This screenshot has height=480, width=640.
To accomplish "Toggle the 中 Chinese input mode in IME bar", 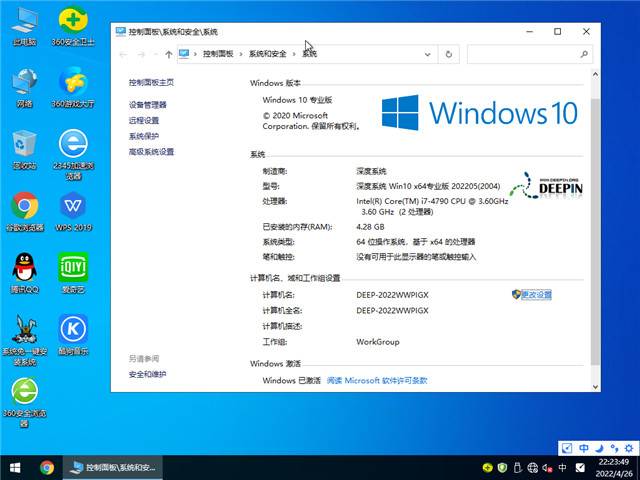I will [x=584, y=448].
